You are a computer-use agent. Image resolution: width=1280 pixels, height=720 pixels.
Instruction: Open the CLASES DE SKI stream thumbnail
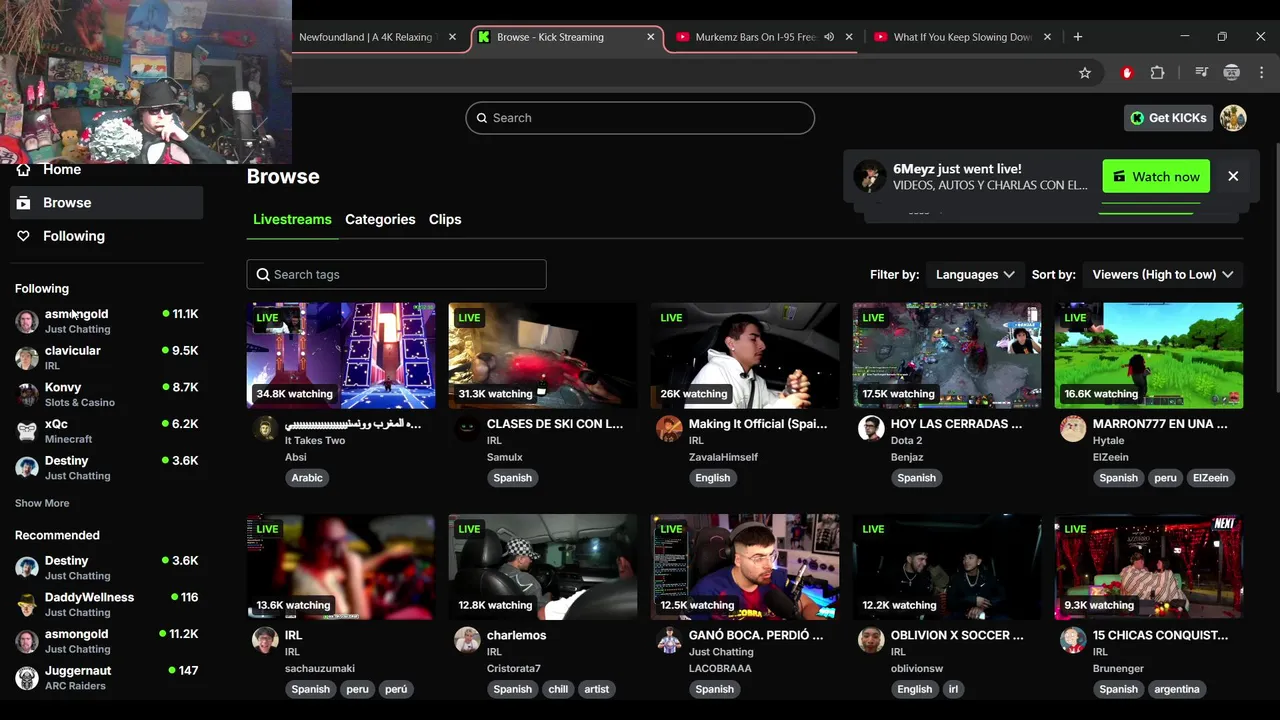(543, 356)
